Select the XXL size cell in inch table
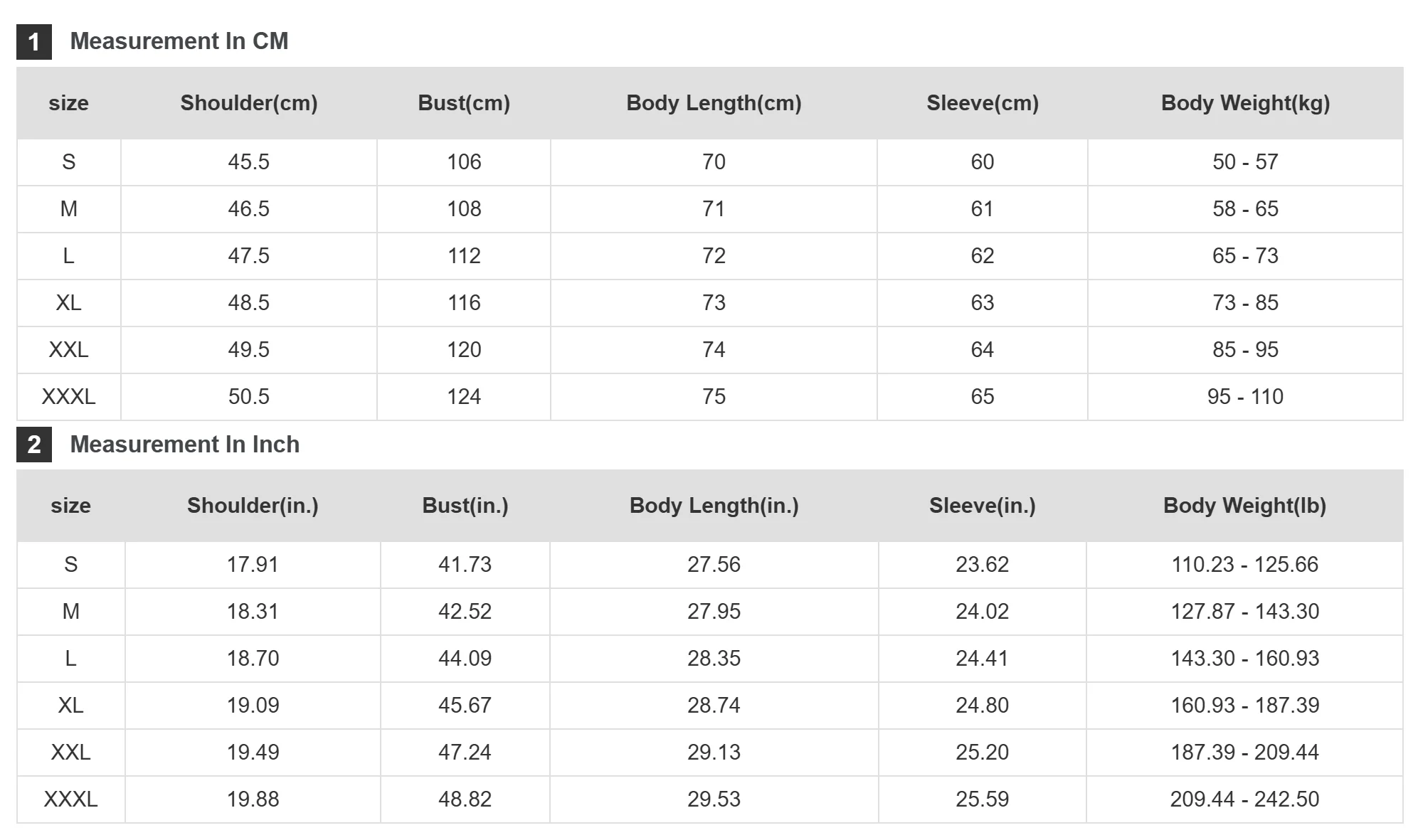This screenshot has height=840, width=1418. (x=71, y=753)
